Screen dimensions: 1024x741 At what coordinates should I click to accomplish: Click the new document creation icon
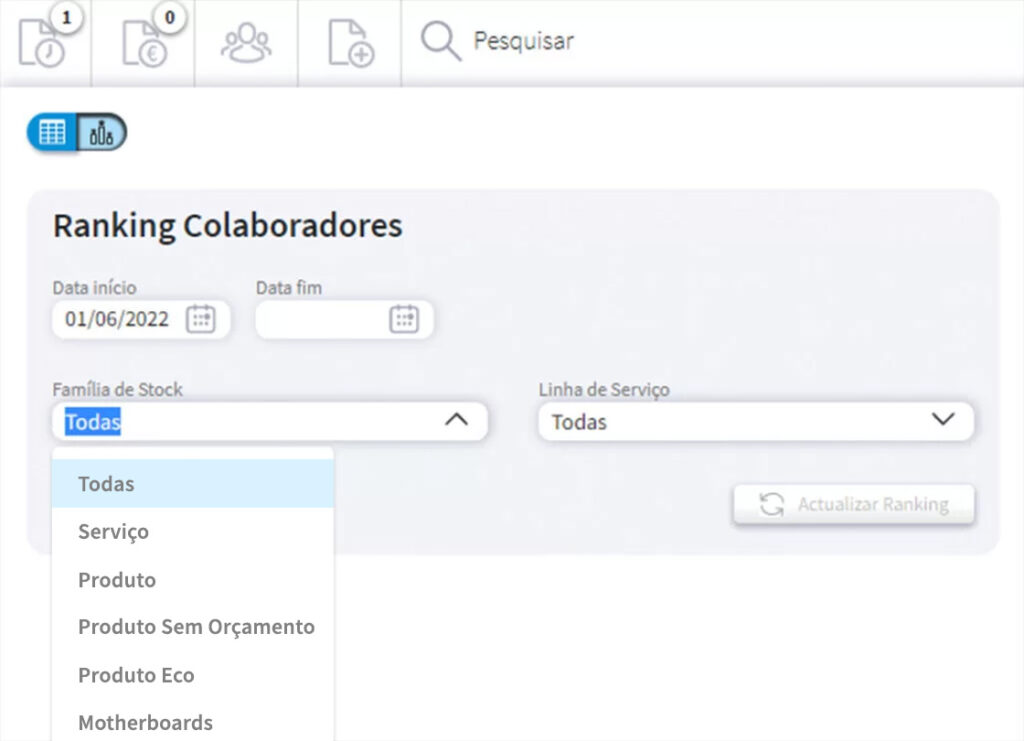(x=349, y=43)
